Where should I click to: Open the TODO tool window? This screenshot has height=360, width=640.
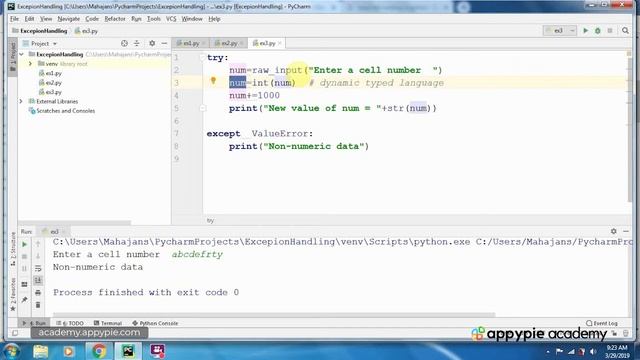[x=70, y=323]
